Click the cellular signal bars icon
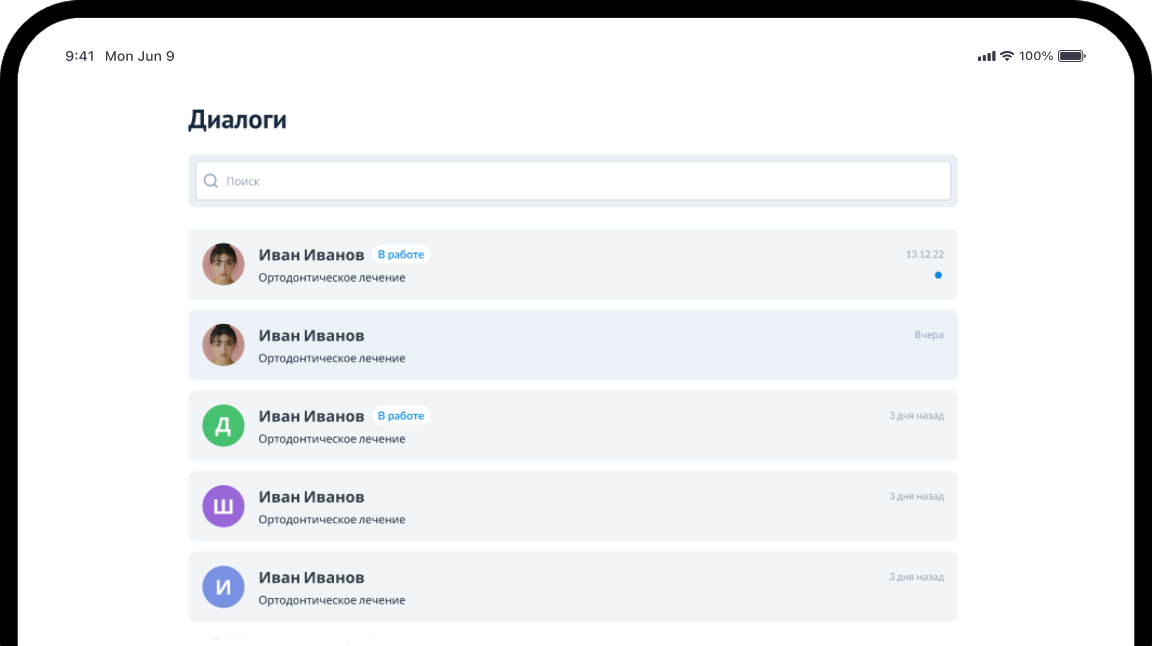This screenshot has height=646, width=1152. point(987,56)
